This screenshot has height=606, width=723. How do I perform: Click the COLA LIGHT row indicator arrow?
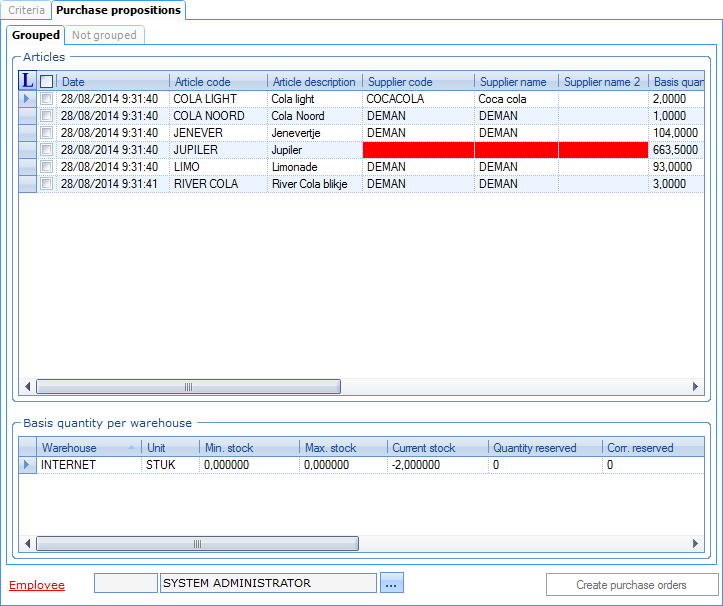[x=27, y=99]
